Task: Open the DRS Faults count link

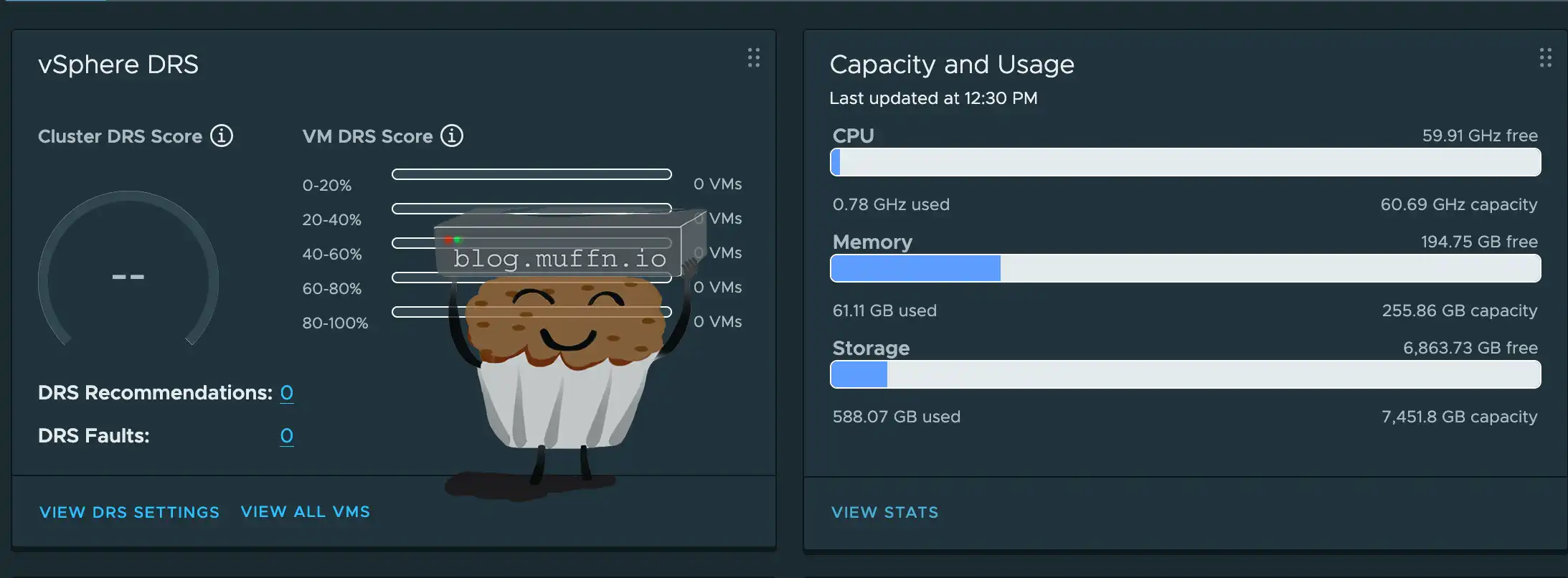Action: tap(286, 436)
